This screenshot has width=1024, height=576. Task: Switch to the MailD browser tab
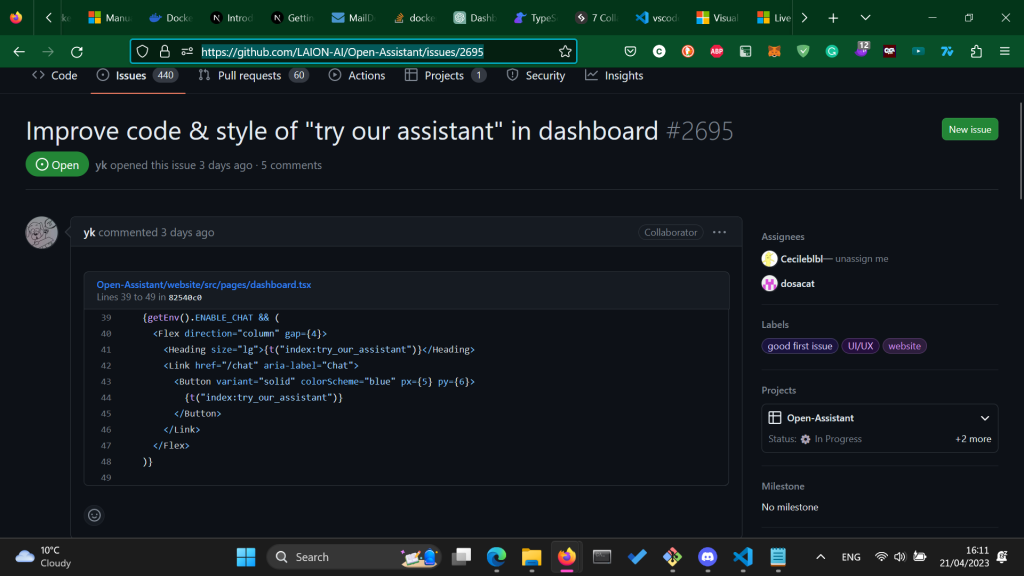[x=353, y=18]
